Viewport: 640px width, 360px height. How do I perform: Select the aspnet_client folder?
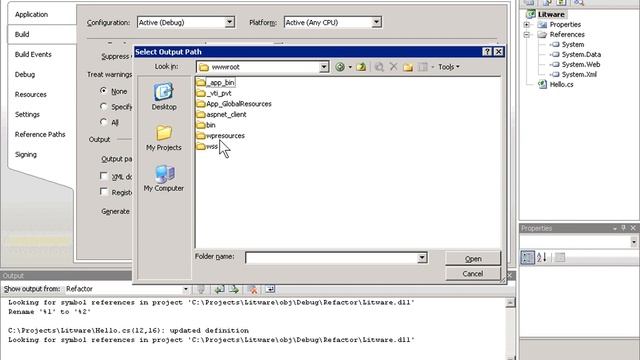point(221,114)
